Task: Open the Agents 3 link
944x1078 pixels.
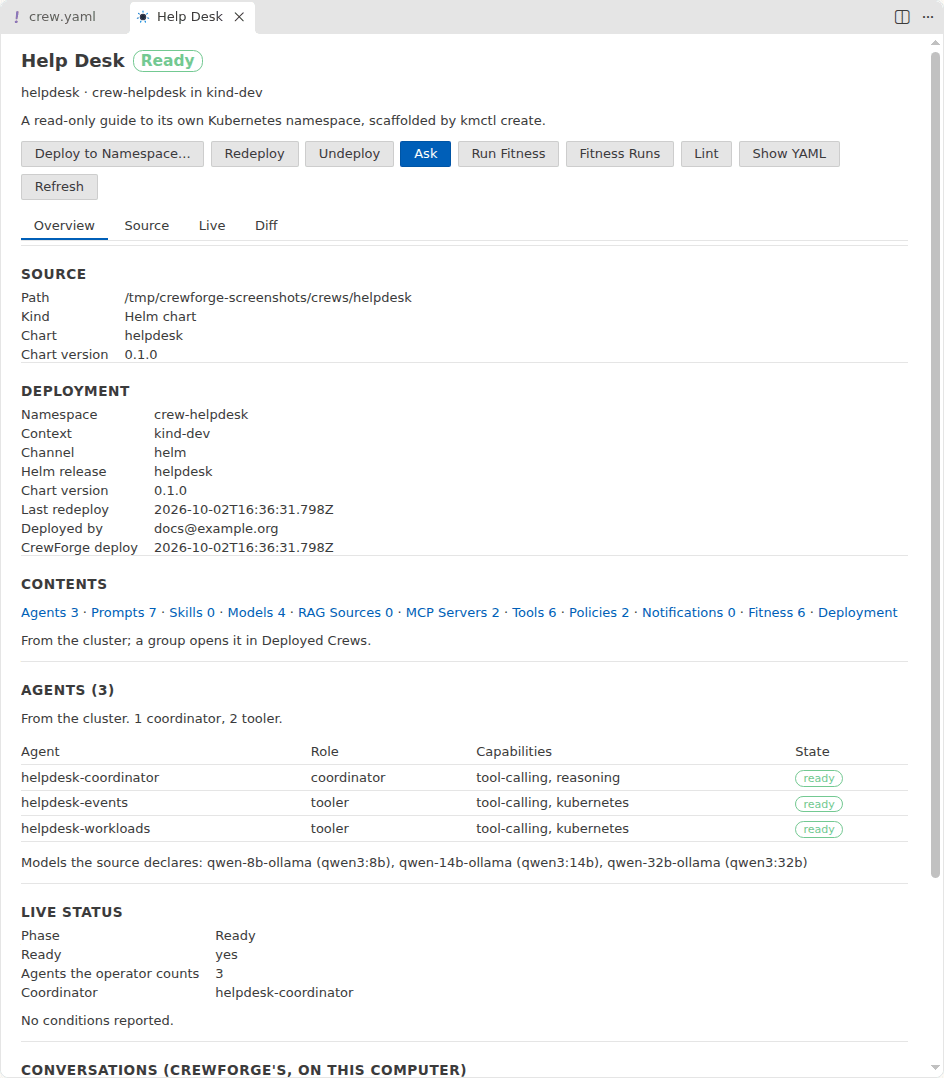Action: pyautogui.click(x=50, y=613)
